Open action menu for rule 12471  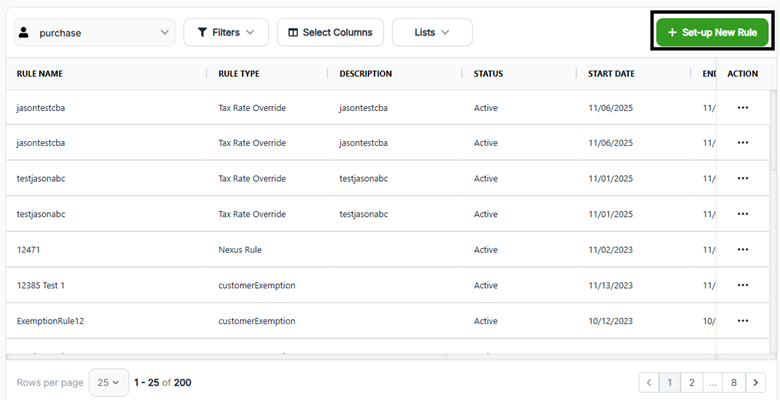click(x=743, y=250)
